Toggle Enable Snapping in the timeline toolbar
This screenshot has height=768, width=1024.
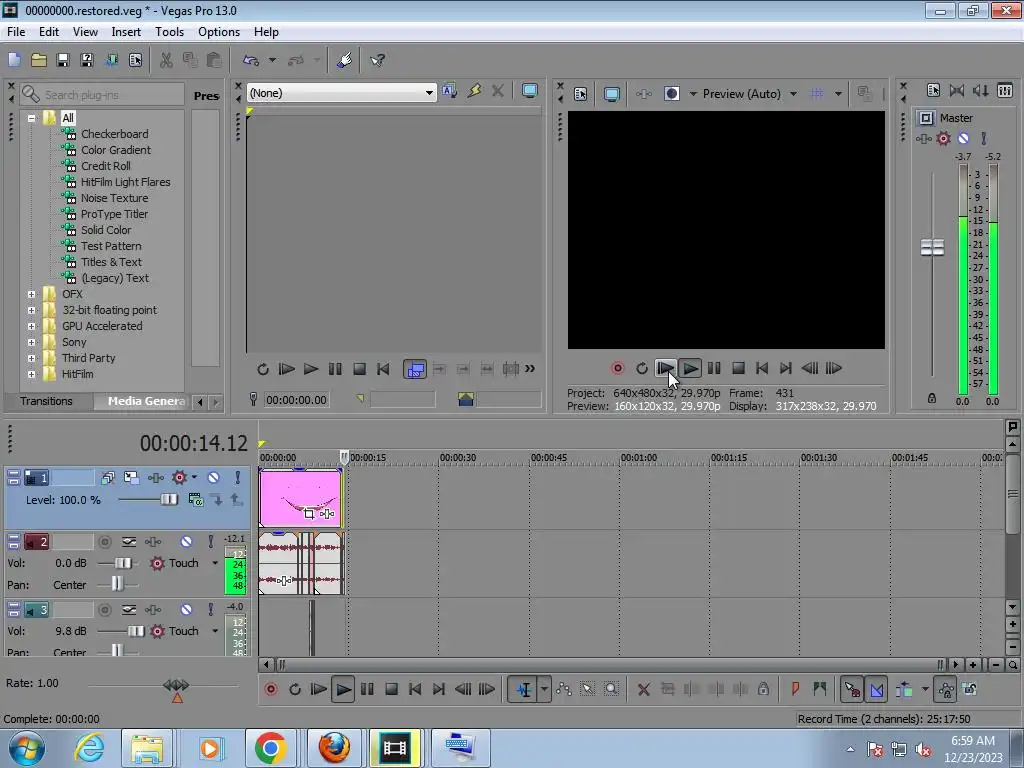(852, 689)
